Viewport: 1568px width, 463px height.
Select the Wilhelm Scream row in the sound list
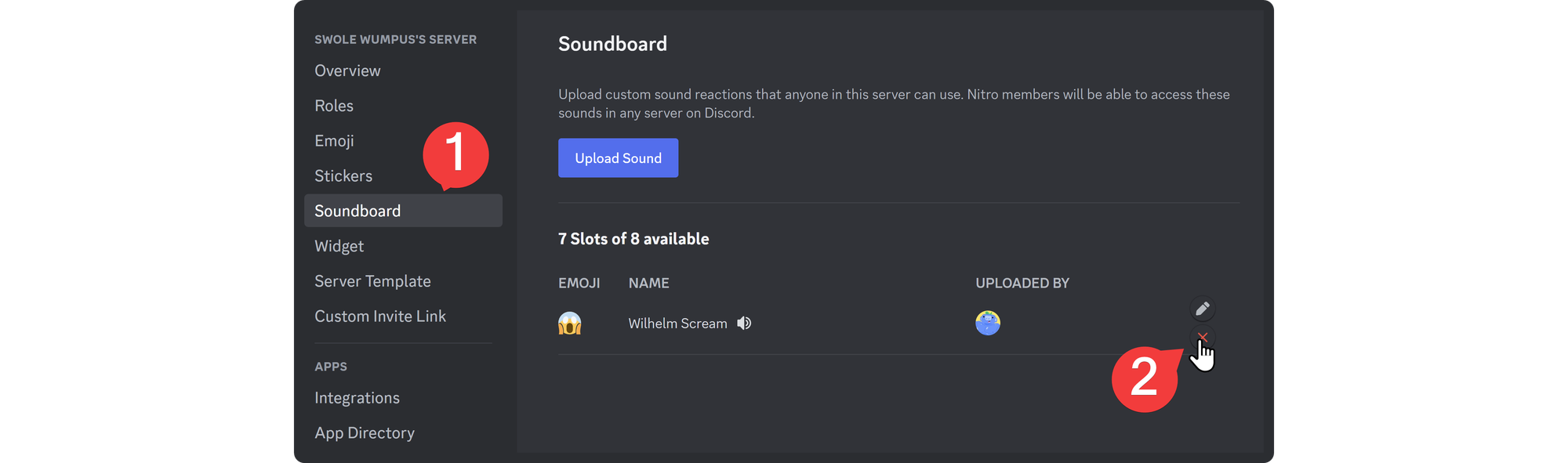(784, 323)
